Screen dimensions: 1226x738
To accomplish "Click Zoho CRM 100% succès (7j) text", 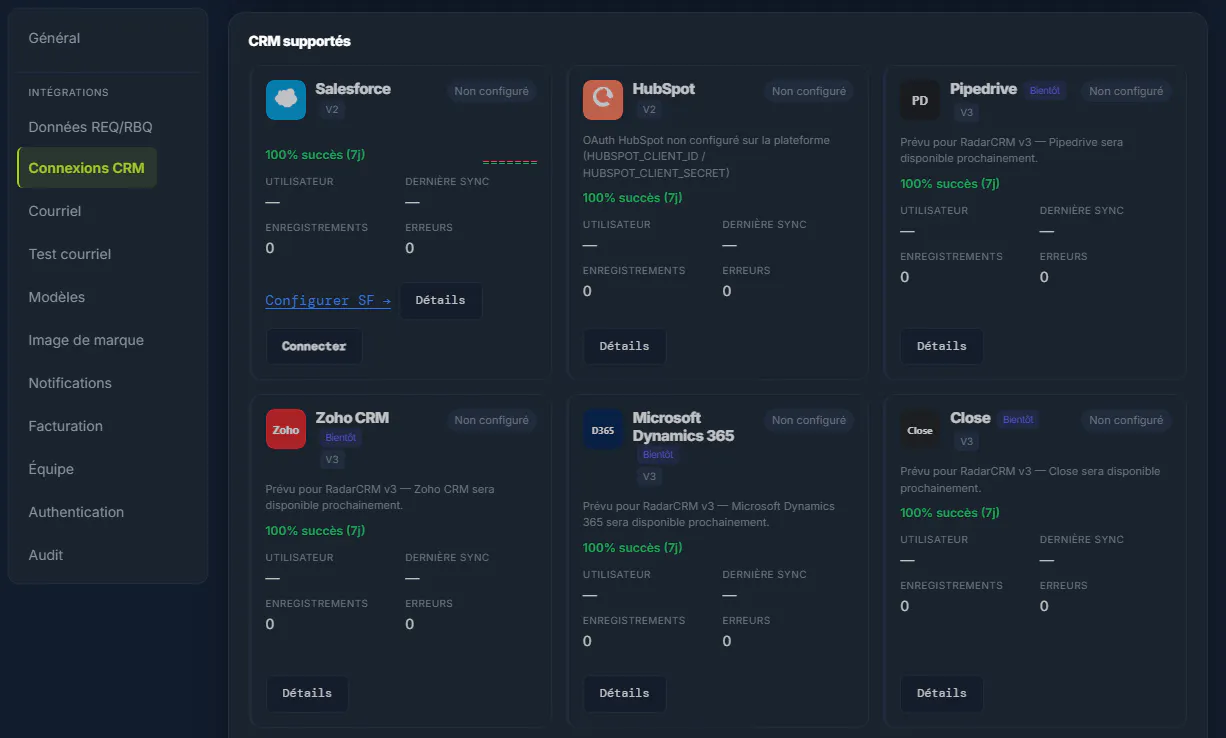I will pyautogui.click(x=315, y=531).
